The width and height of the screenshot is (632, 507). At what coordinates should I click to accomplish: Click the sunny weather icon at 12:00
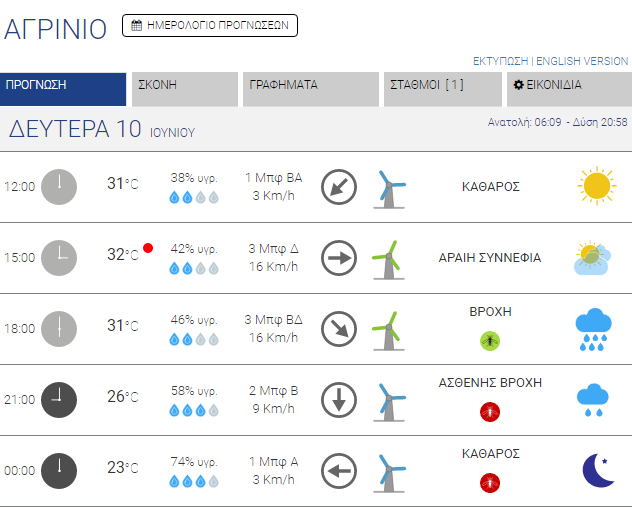(595, 186)
